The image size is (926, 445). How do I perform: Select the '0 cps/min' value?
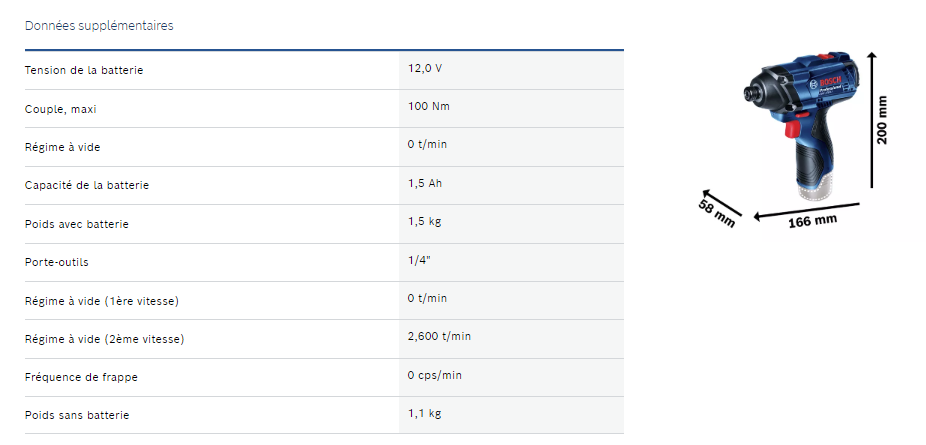click(x=435, y=375)
